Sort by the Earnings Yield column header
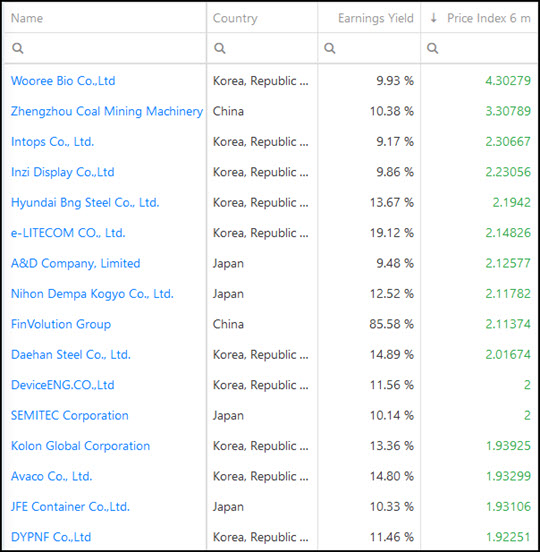This screenshot has width=540, height=552. (x=376, y=18)
